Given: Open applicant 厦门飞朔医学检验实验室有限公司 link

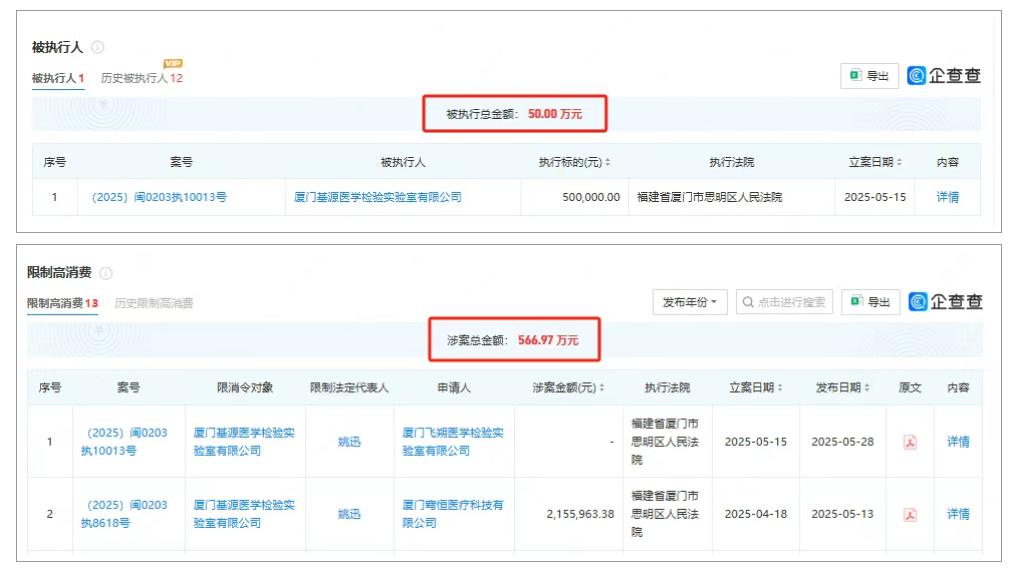Looking at the screenshot, I should pos(453,442).
